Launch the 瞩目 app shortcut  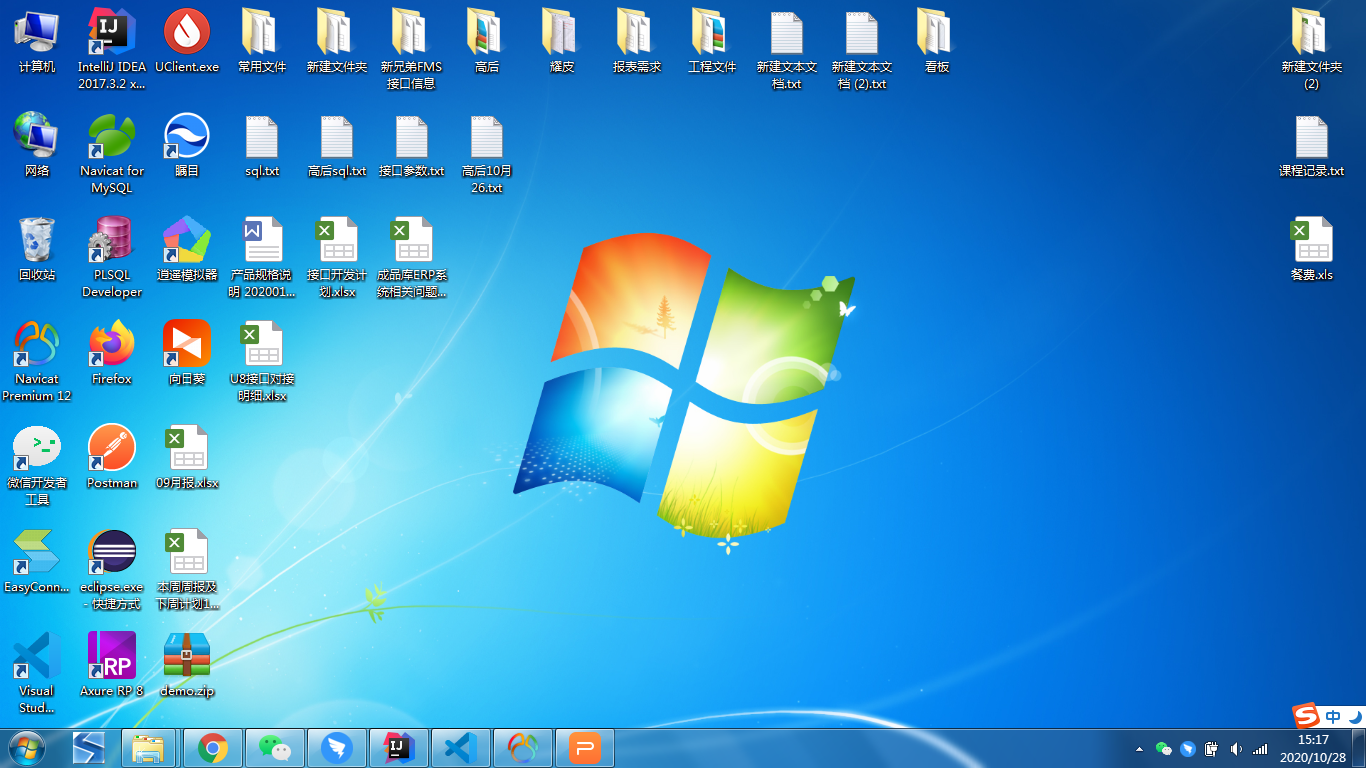point(187,146)
